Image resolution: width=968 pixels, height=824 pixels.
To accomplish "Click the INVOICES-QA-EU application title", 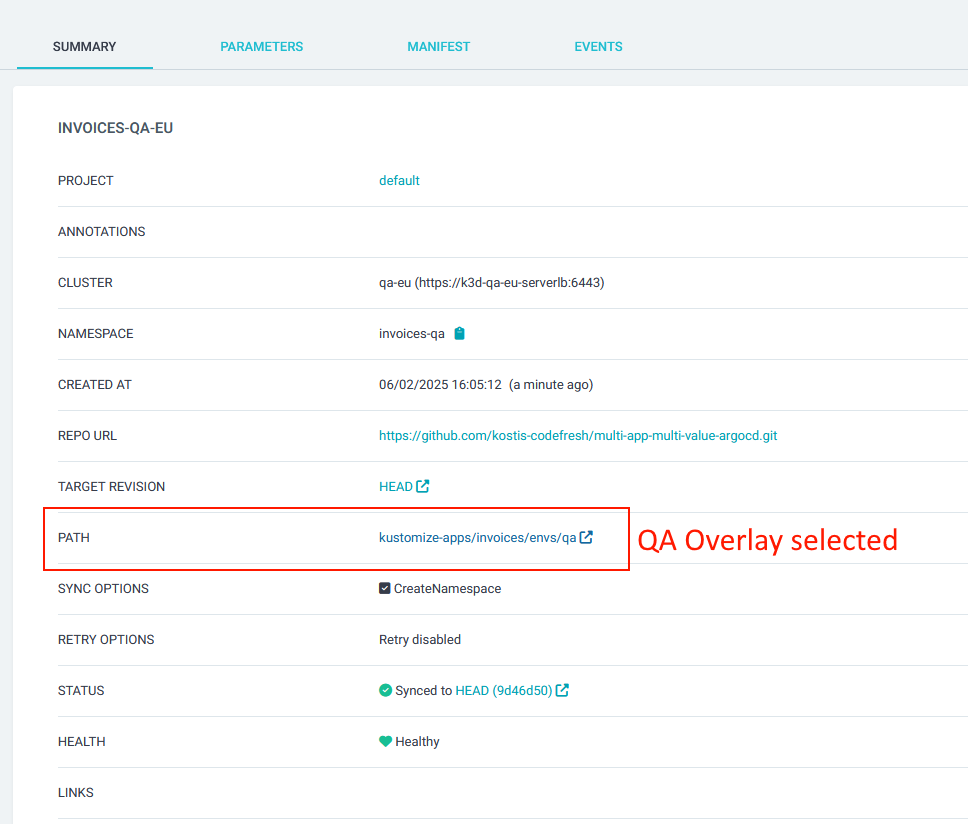I will [115, 127].
